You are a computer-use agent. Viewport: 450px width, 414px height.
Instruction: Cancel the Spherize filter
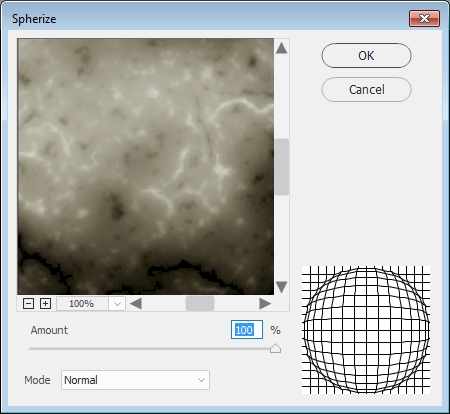click(366, 89)
